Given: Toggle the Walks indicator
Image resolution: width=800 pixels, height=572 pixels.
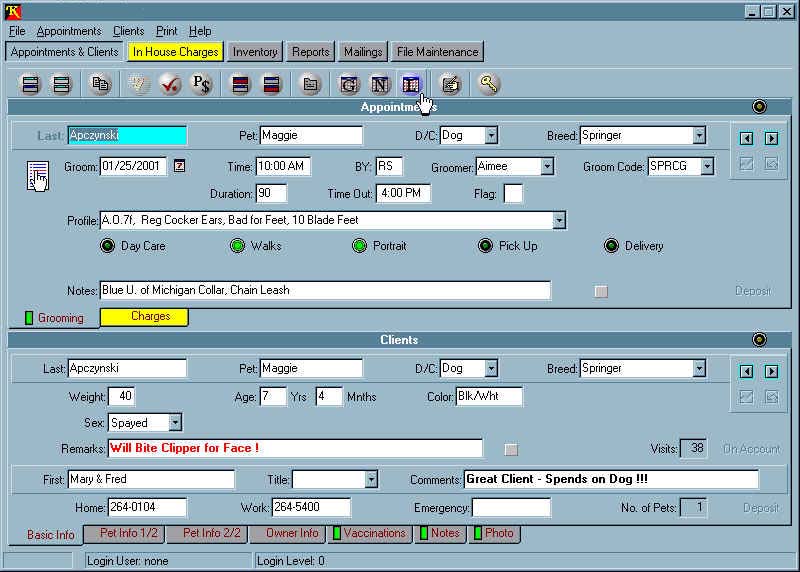Looking at the screenshot, I should coord(237,246).
